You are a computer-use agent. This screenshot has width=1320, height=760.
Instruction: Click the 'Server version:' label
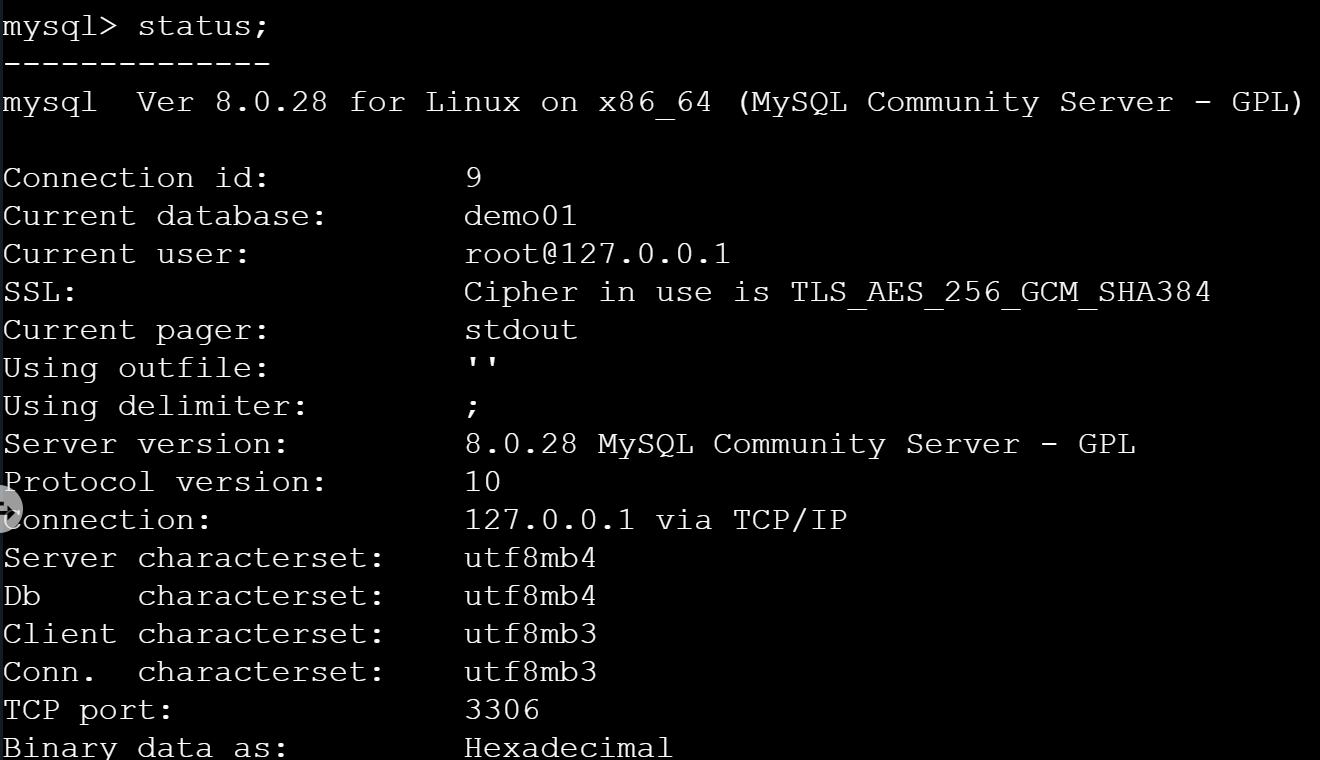tap(145, 444)
